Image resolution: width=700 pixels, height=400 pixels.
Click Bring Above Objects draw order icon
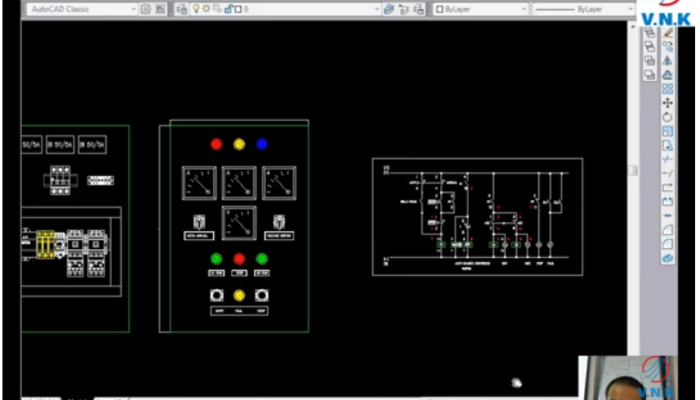point(650,60)
